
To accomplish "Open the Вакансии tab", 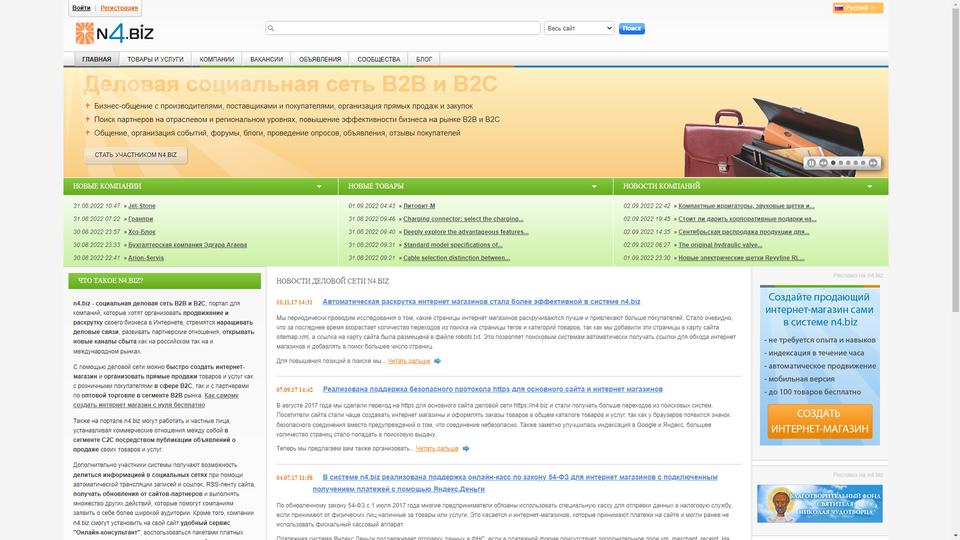I will 266,59.
